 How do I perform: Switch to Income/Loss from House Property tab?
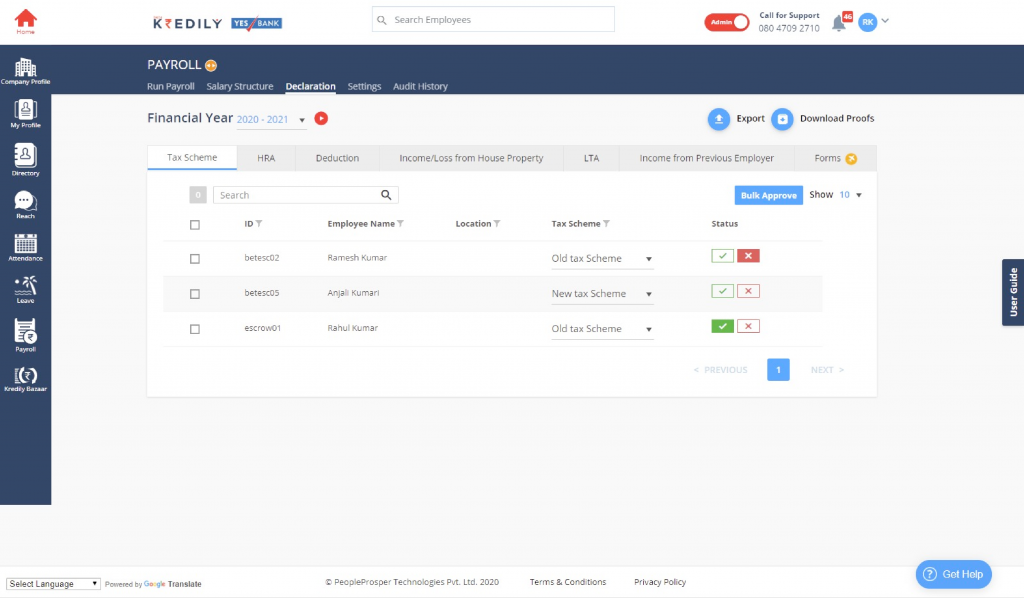pyautogui.click(x=471, y=158)
